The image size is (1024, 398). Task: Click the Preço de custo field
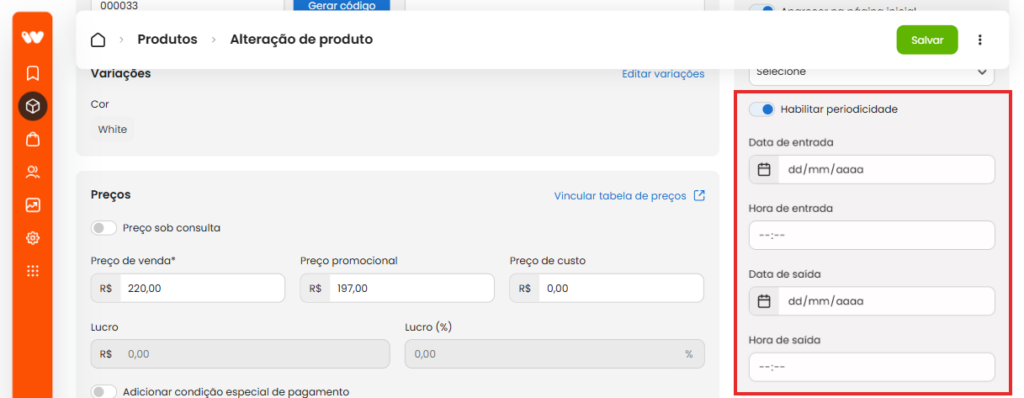(x=607, y=288)
